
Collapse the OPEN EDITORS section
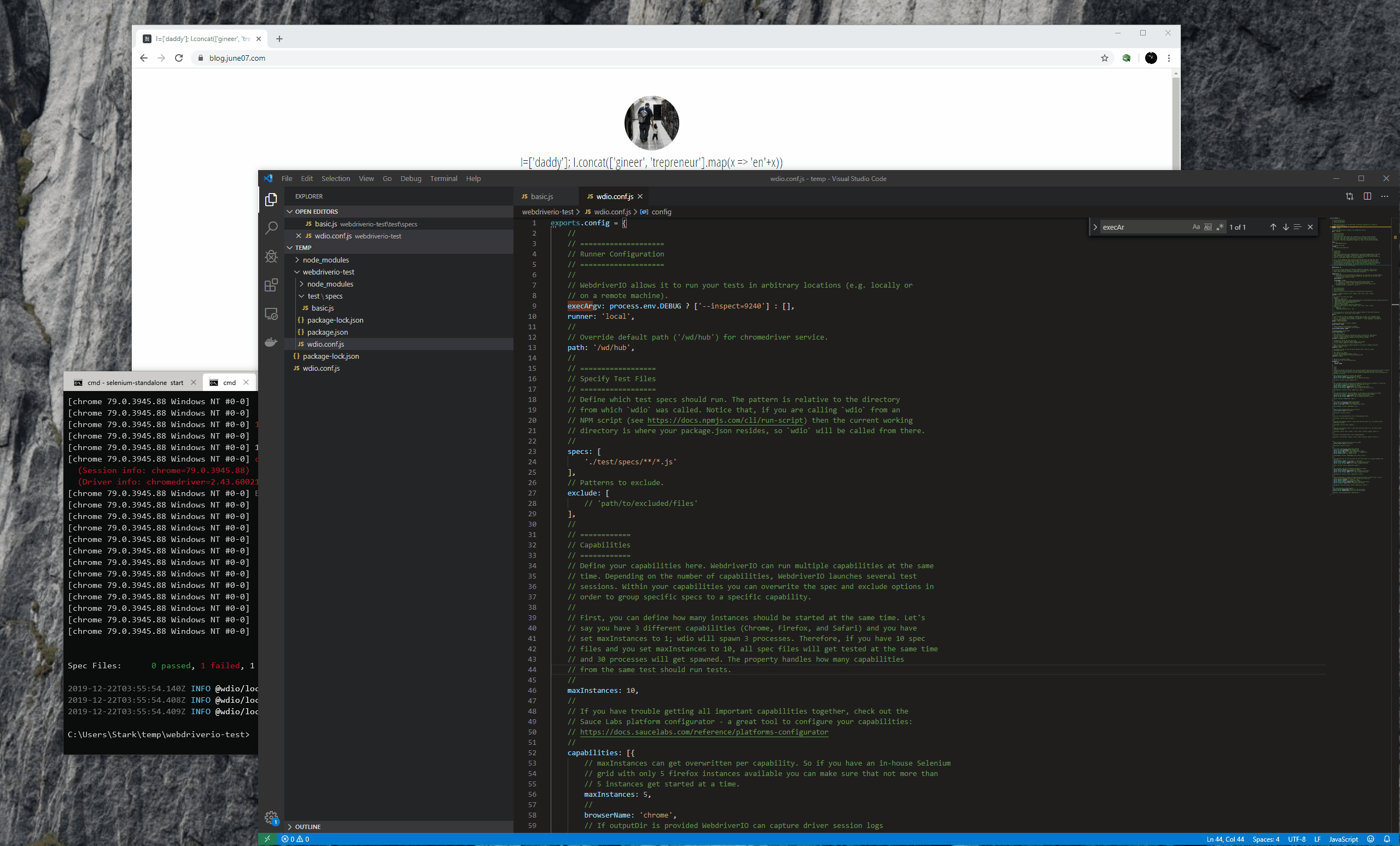(317, 211)
